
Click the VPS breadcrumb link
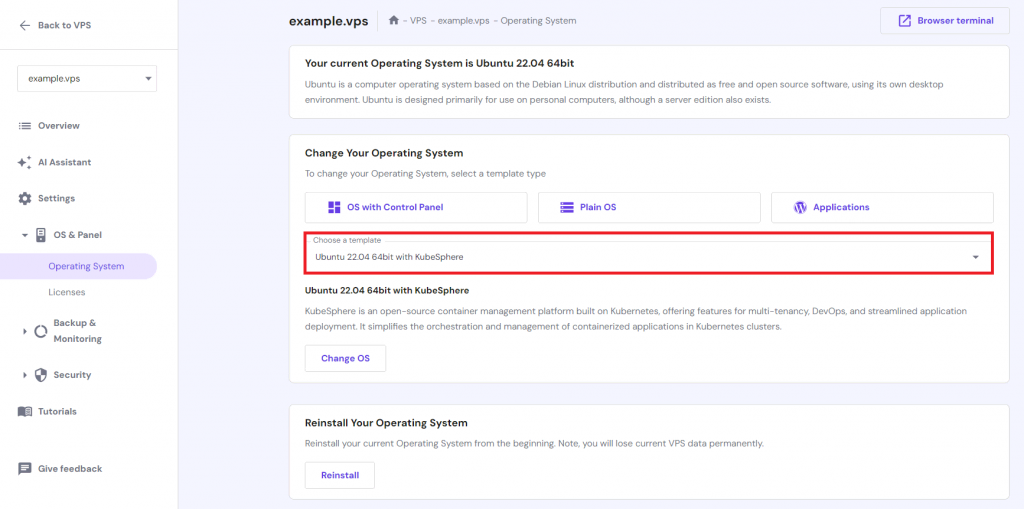click(418, 20)
